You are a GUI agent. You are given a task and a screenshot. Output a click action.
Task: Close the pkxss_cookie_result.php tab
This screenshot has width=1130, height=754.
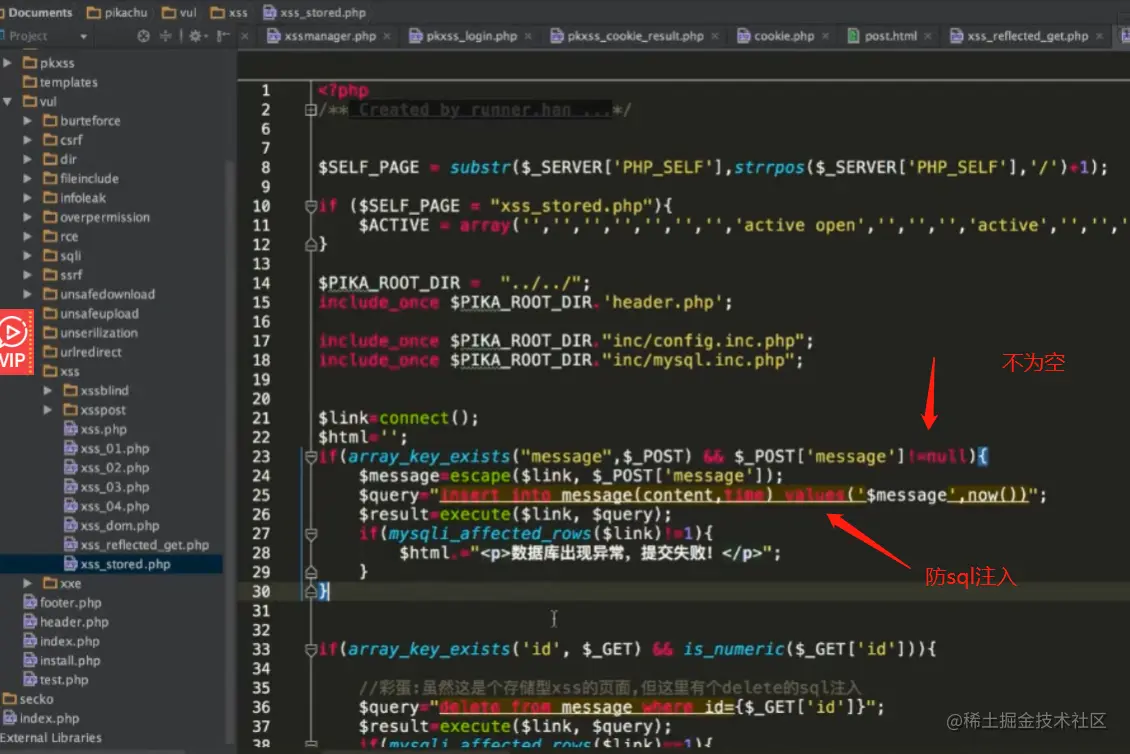tap(715, 36)
